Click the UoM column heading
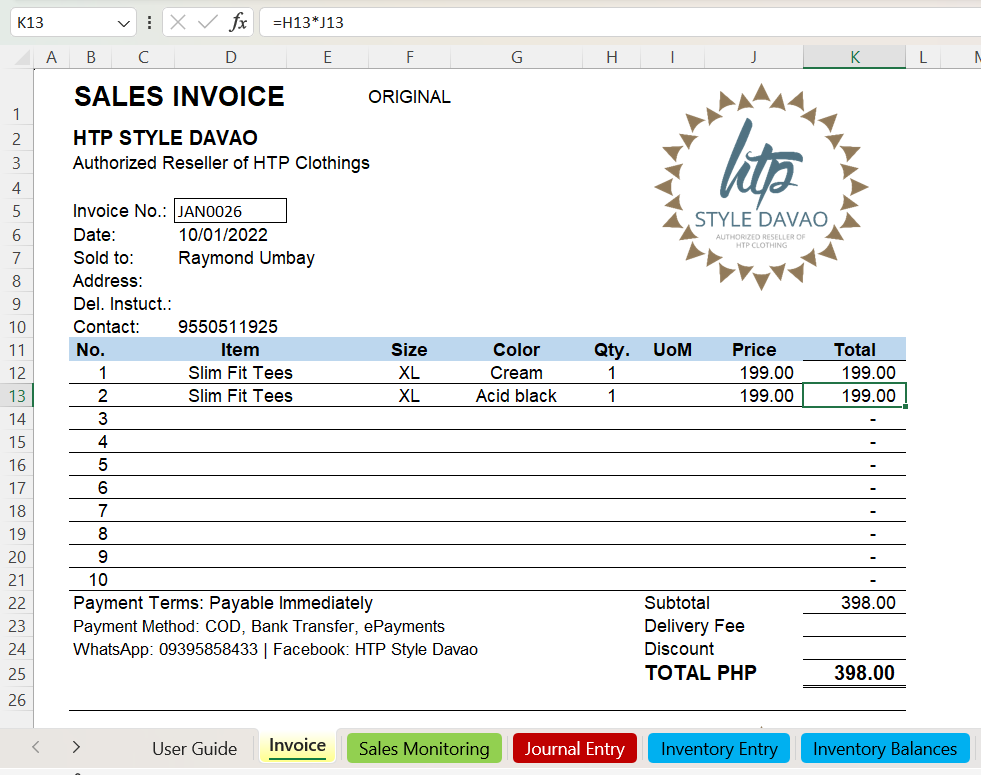This screenshot has width=981, height=775. 673,350
